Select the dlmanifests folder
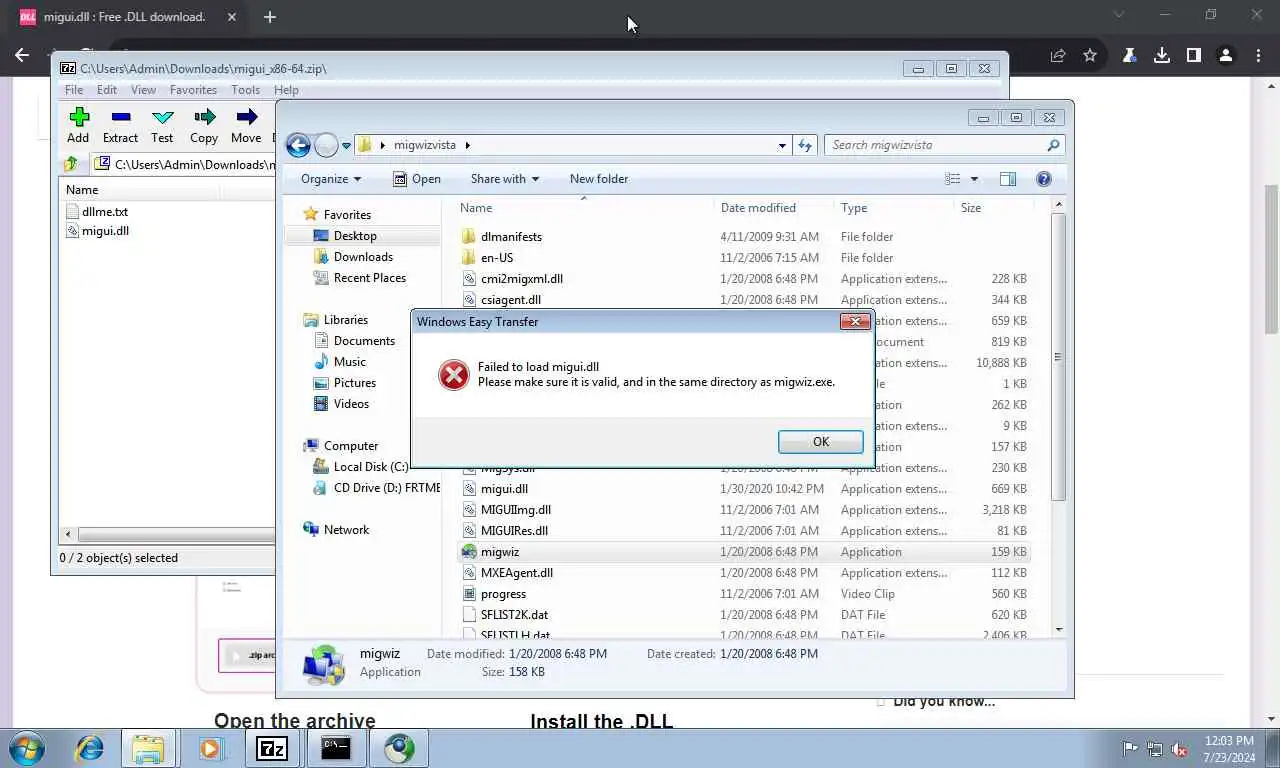1280x768 pixels. coord(511,237)
